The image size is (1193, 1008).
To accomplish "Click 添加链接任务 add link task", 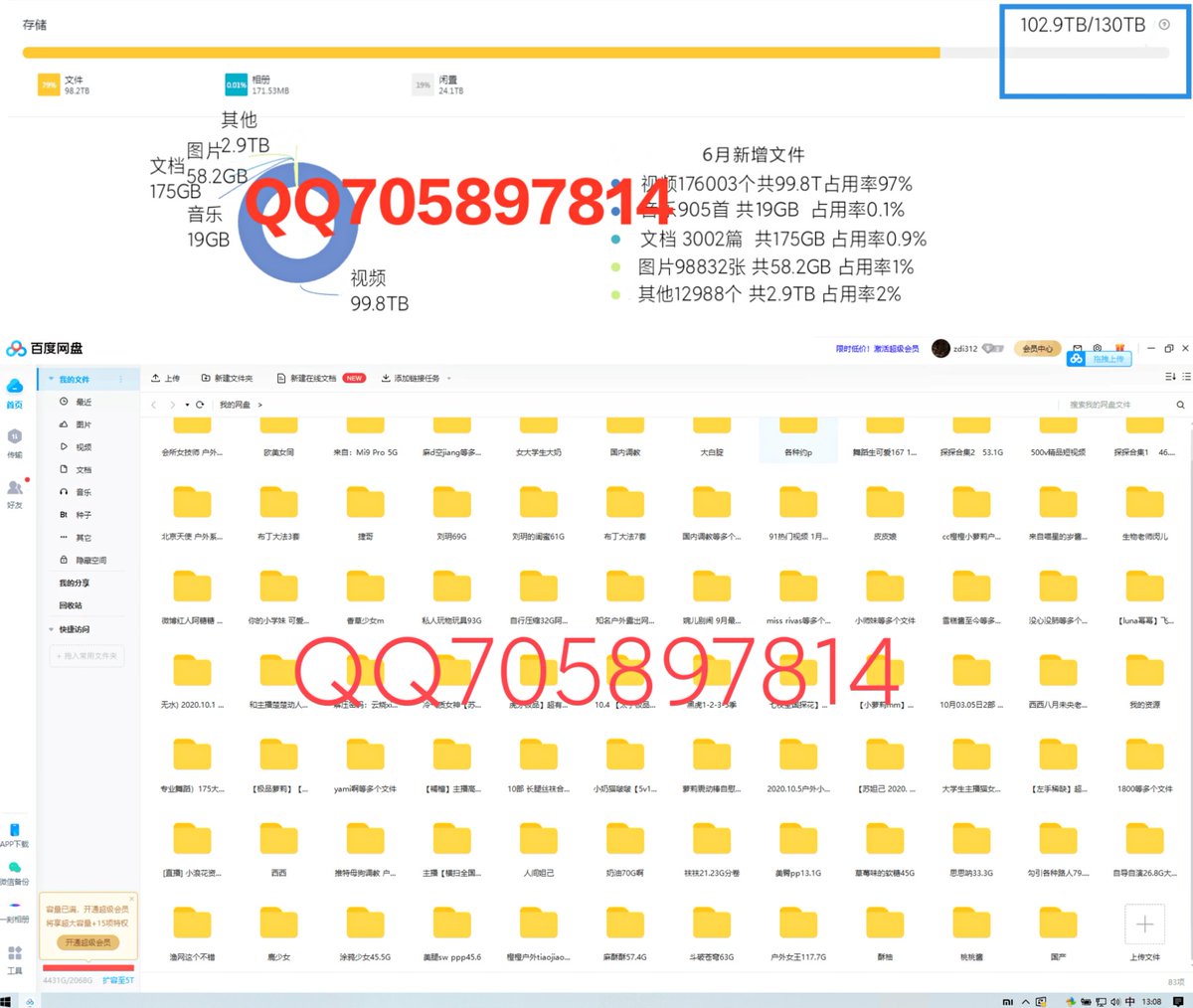I will pos(411,379).
